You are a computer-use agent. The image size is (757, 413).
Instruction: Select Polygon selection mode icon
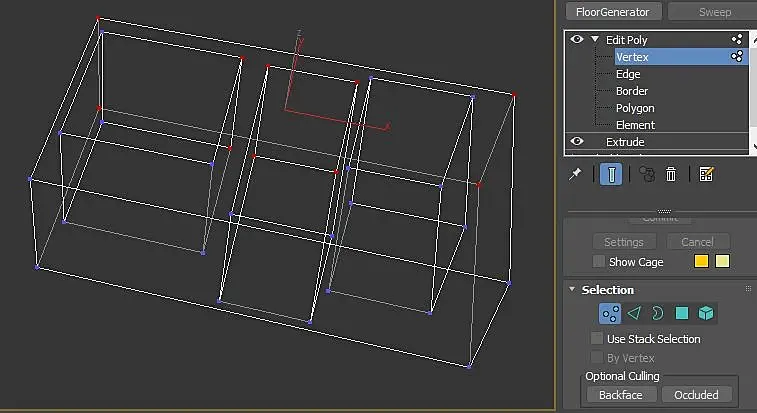pos(682,313)
